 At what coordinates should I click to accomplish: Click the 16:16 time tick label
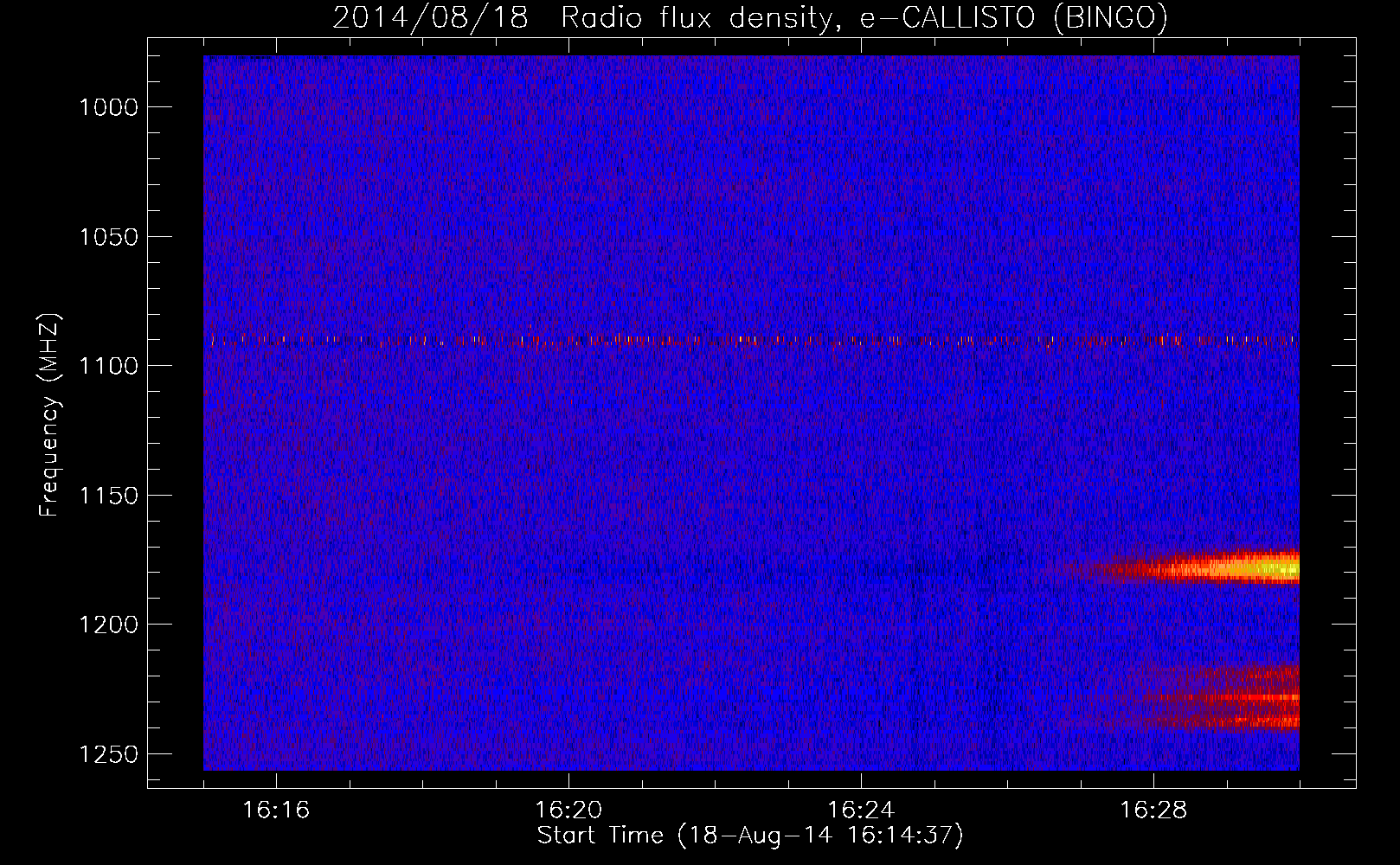(x=276, y=810)
